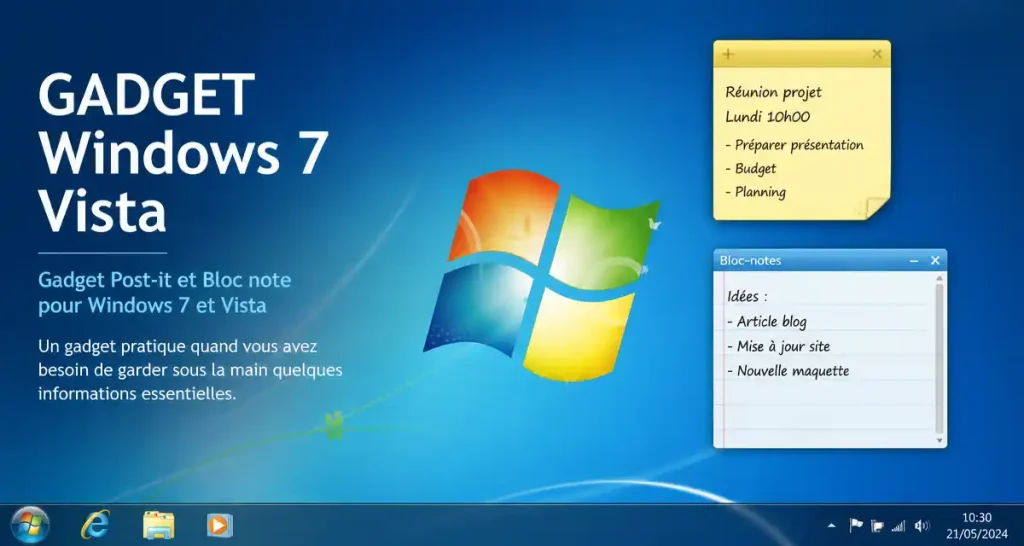Viewport: 1024px width, 546px height.
Task: Click the "- Budget" line in Post-it
Action: 750,169
